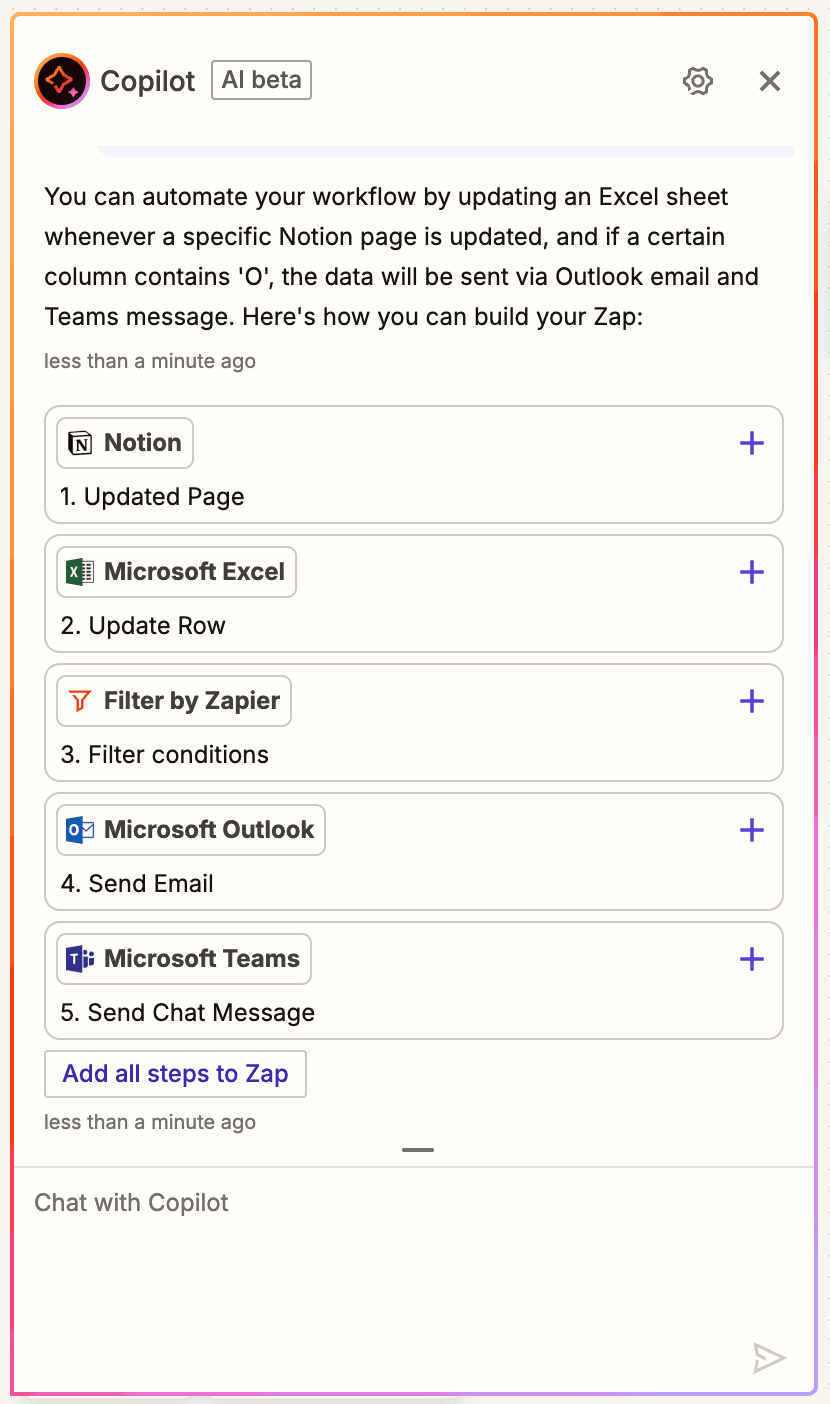Click the Microsoft Outlook icon
The image size is (830, 1404).
point(80,830)
